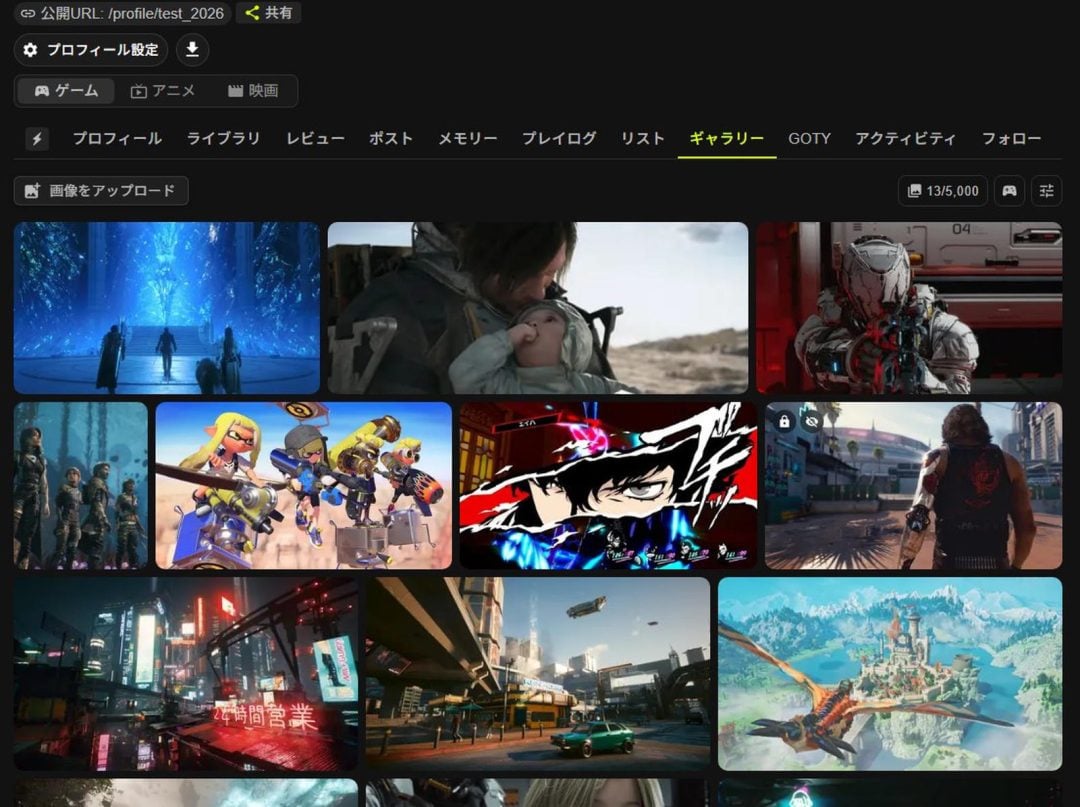Click the gamepad filter icon next to 13/5,000
1080x807 pixels.
[x=1009, y=191]
